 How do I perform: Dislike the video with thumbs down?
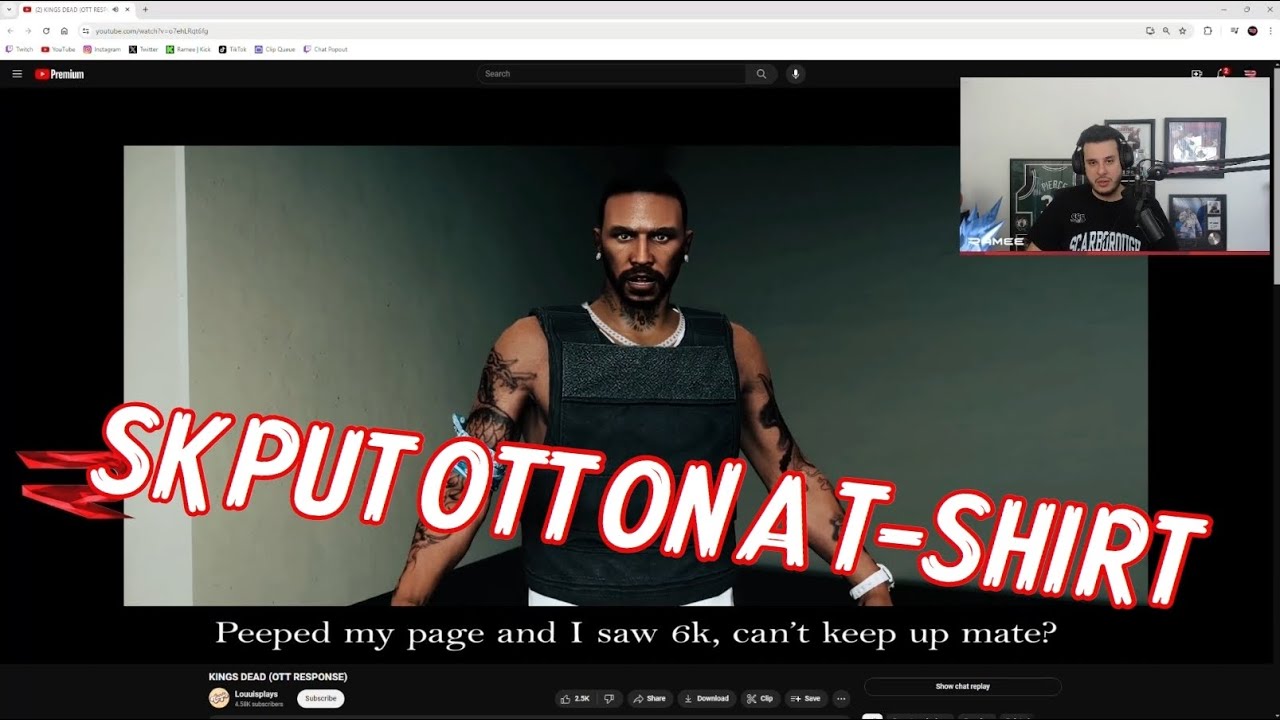[609, 699]
